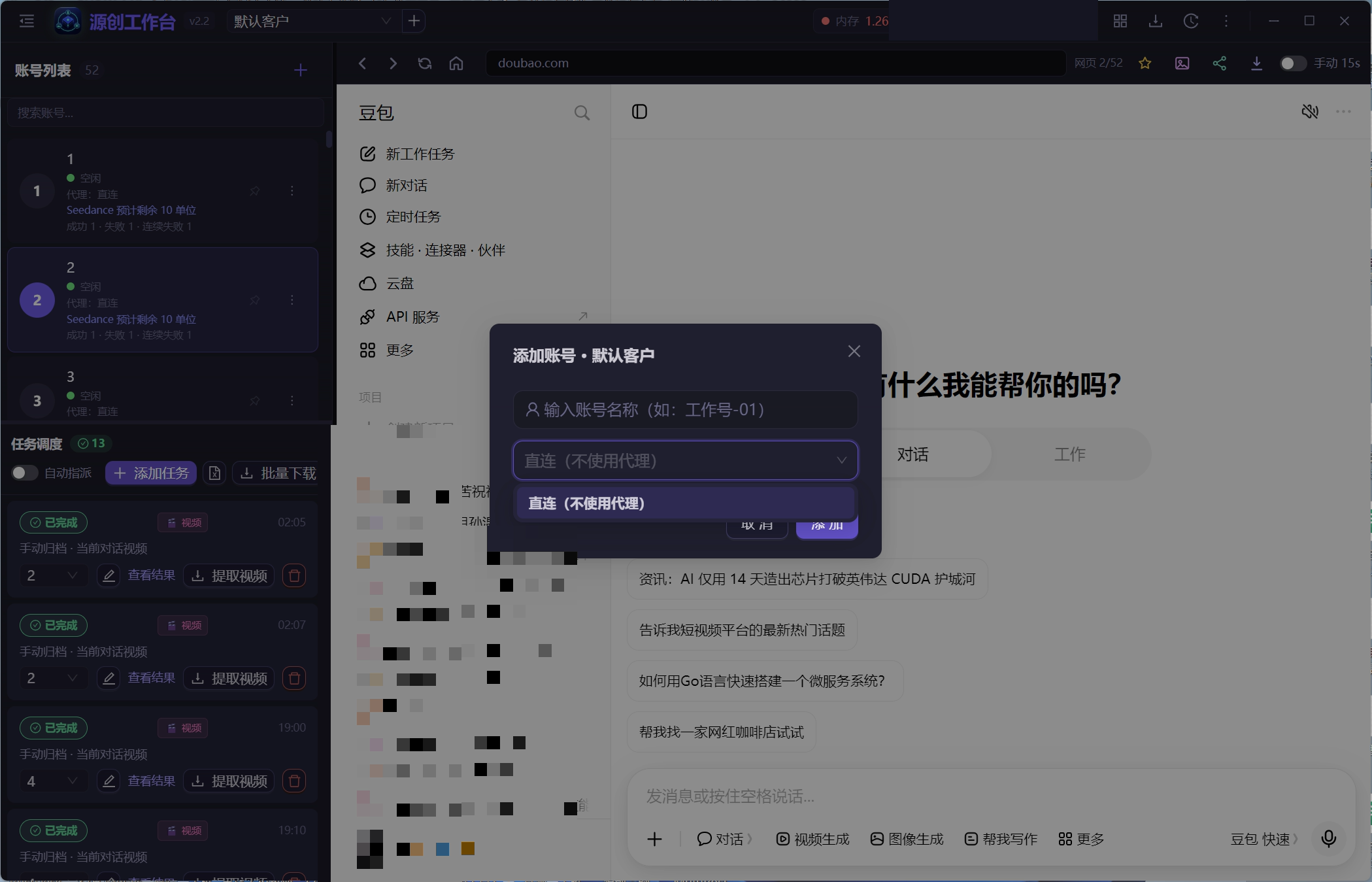
Task: Click the share icon in the address bar
Action: tap(1219, 63)
